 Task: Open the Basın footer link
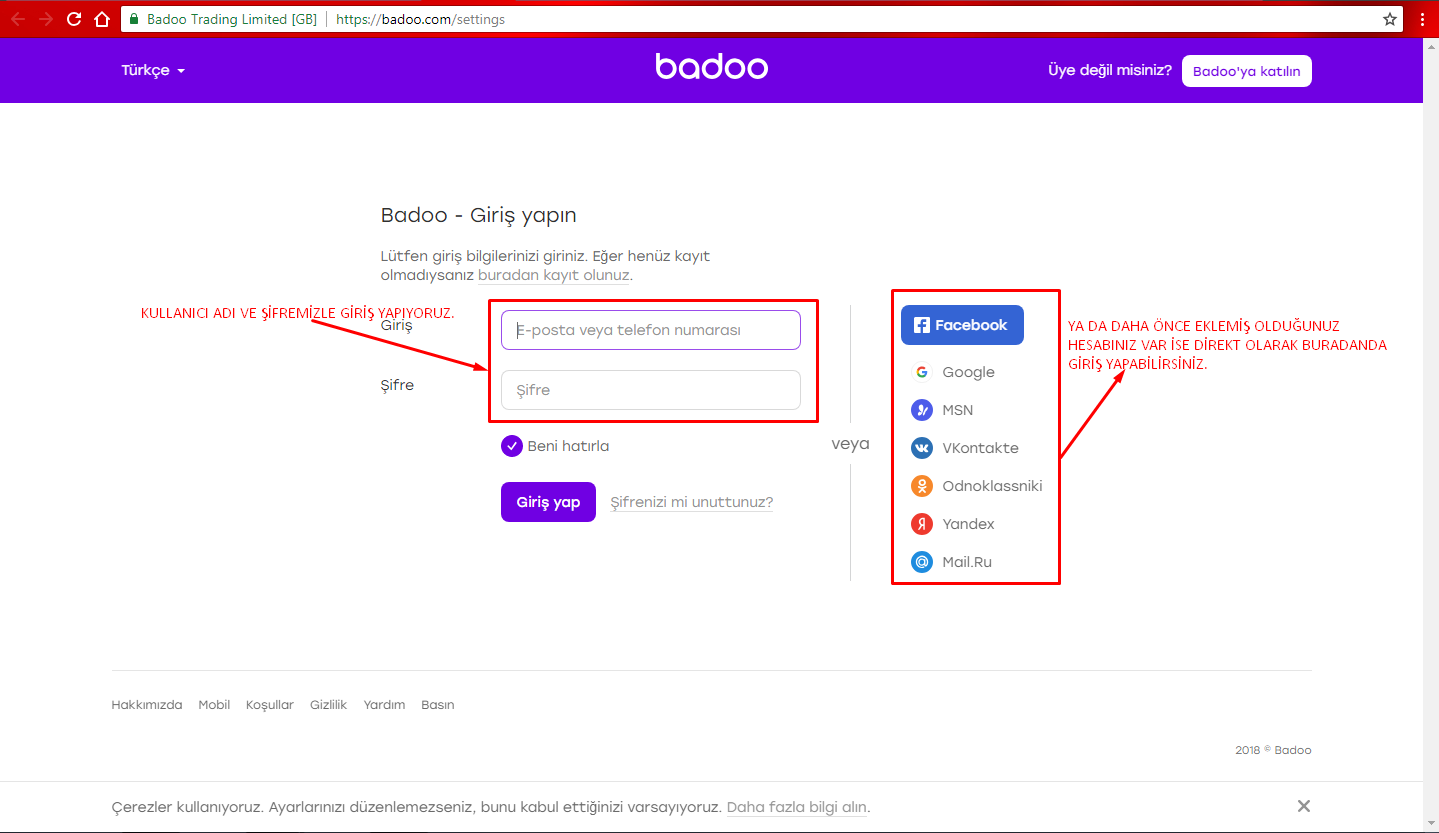(x=438, y=705)
